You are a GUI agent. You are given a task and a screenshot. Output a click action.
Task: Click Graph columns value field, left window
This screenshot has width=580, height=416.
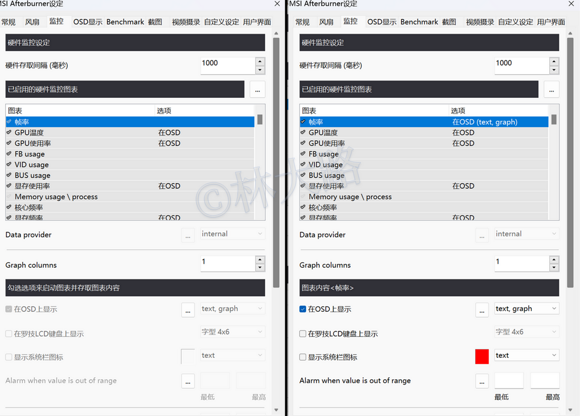click(x=228, y=264)
